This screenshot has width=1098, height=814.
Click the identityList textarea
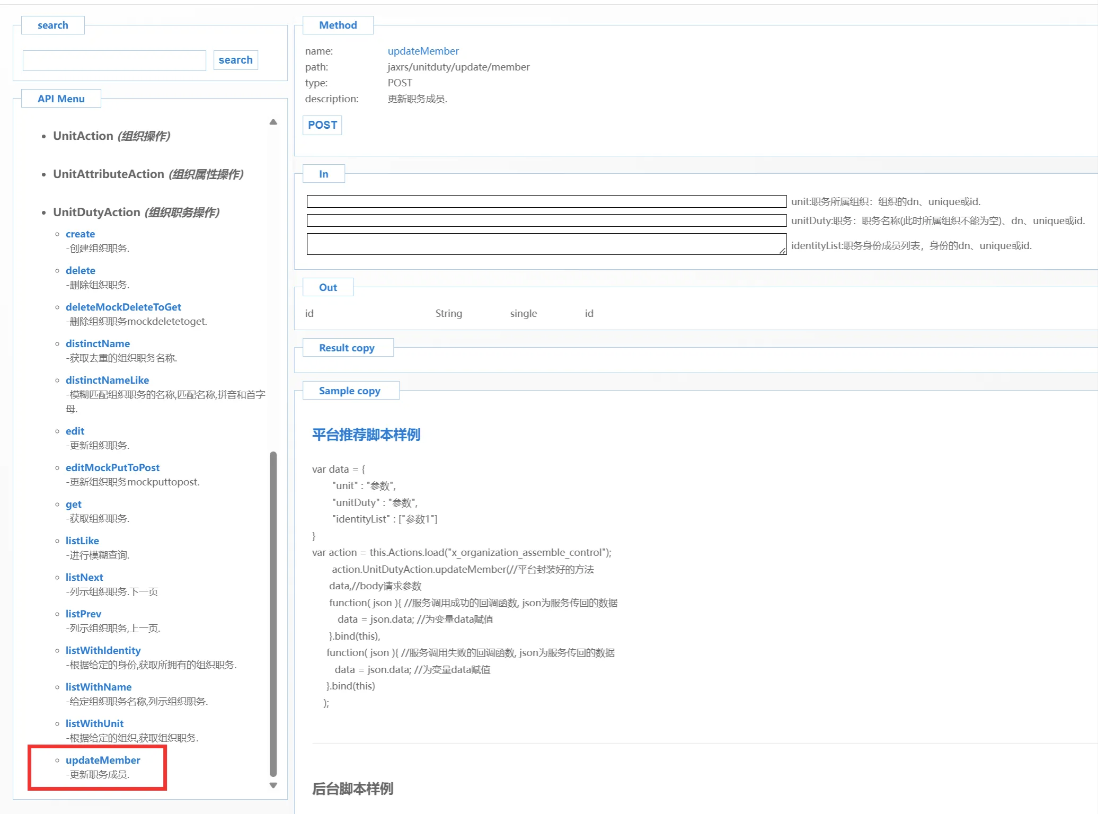[x=546, y=244]
